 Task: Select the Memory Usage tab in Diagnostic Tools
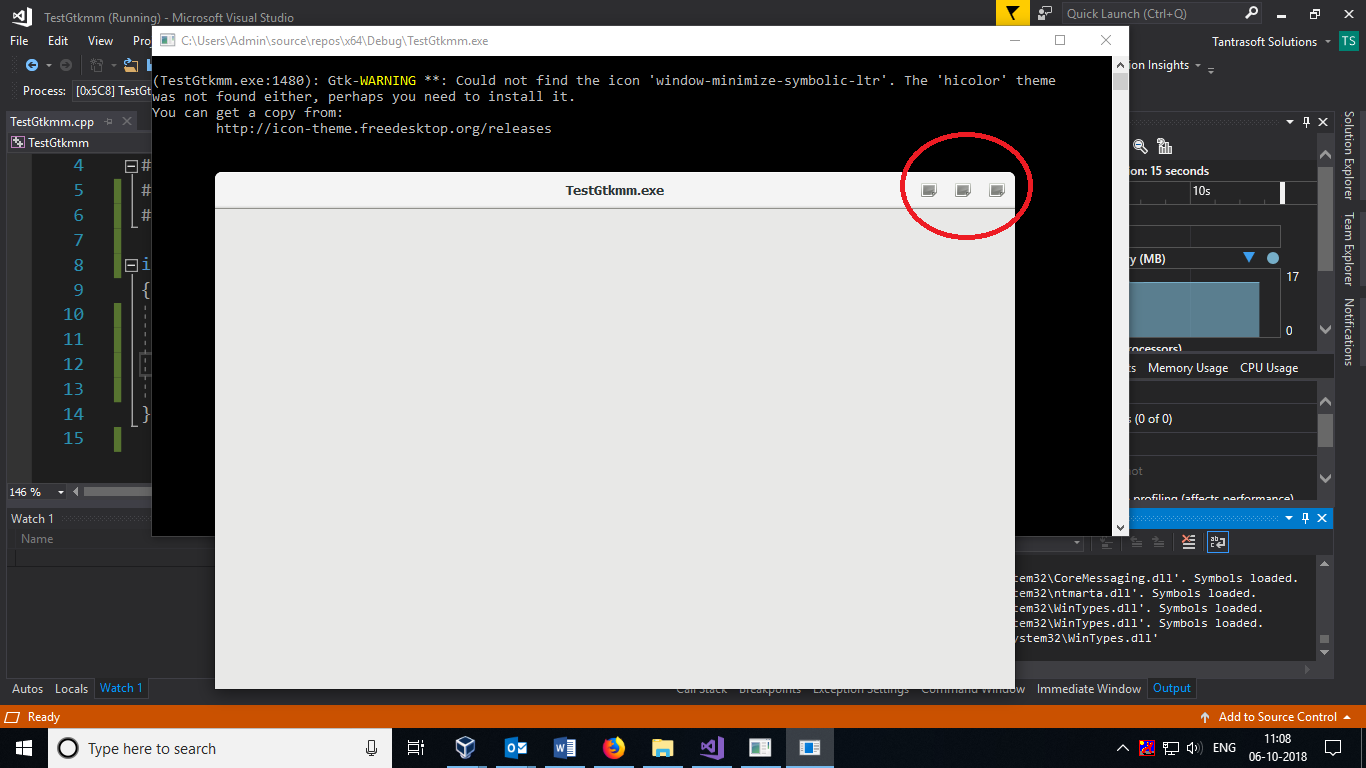point(1188,367)
